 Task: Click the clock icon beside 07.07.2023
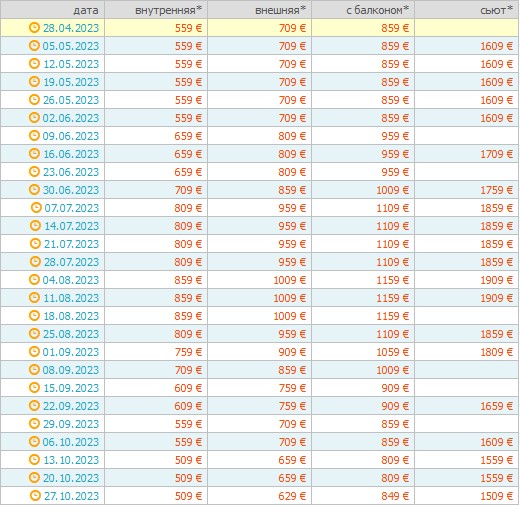36,207
